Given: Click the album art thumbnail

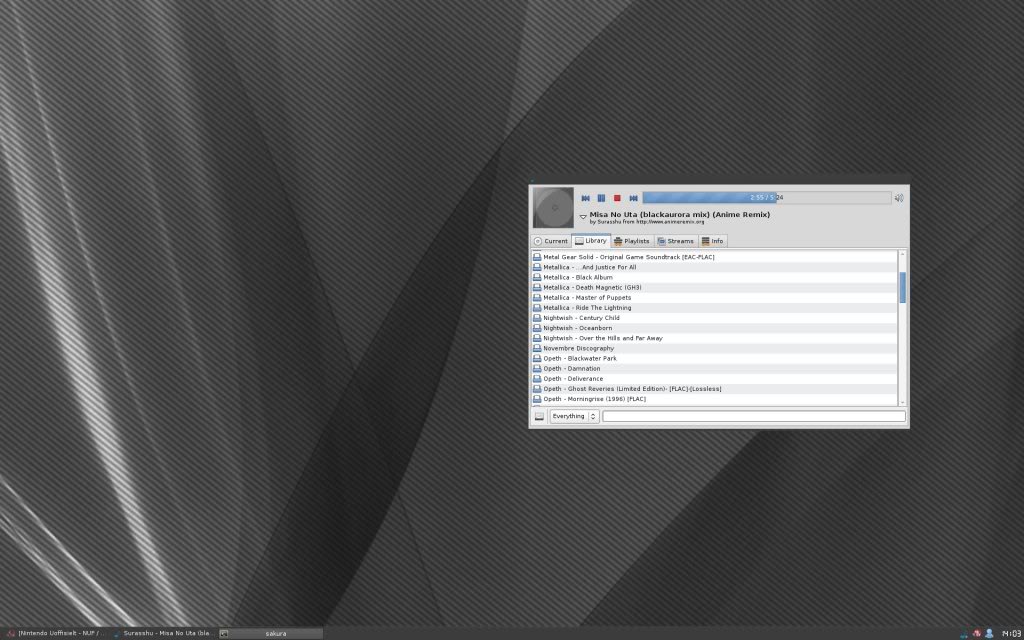Looking at the screenshot, I should [553, 207].
